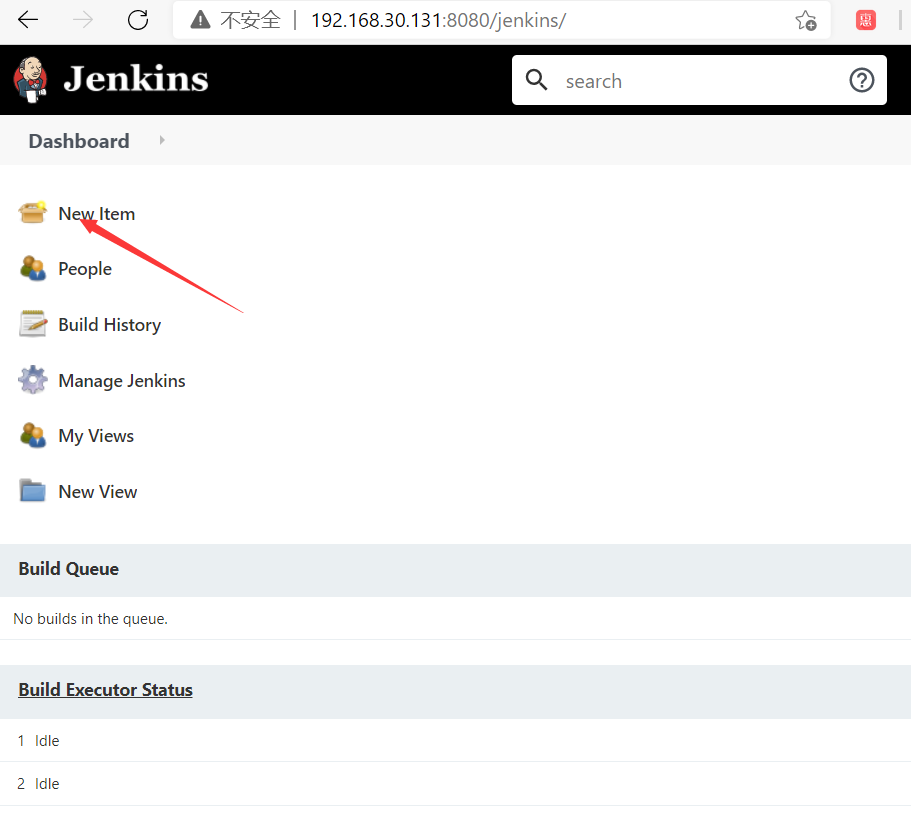Click the not-secure warning triangle icon
911x824 pixels.
200,20
